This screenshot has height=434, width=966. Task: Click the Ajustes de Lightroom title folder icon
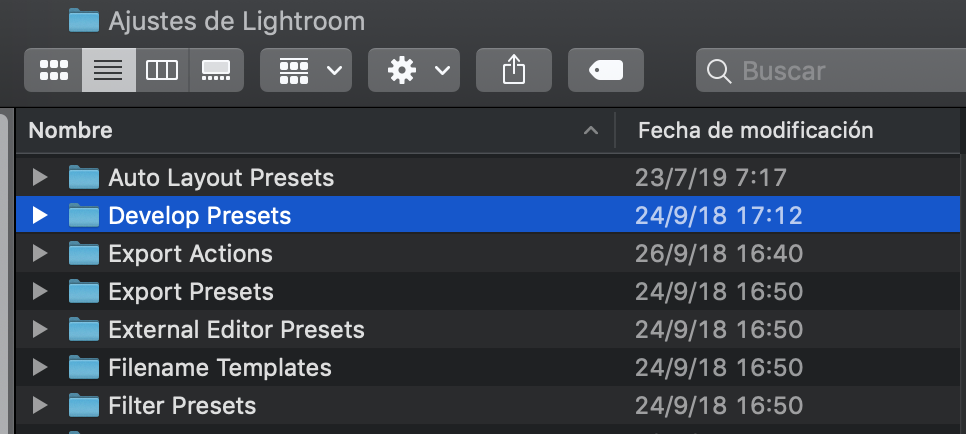(x=84, y=20)
